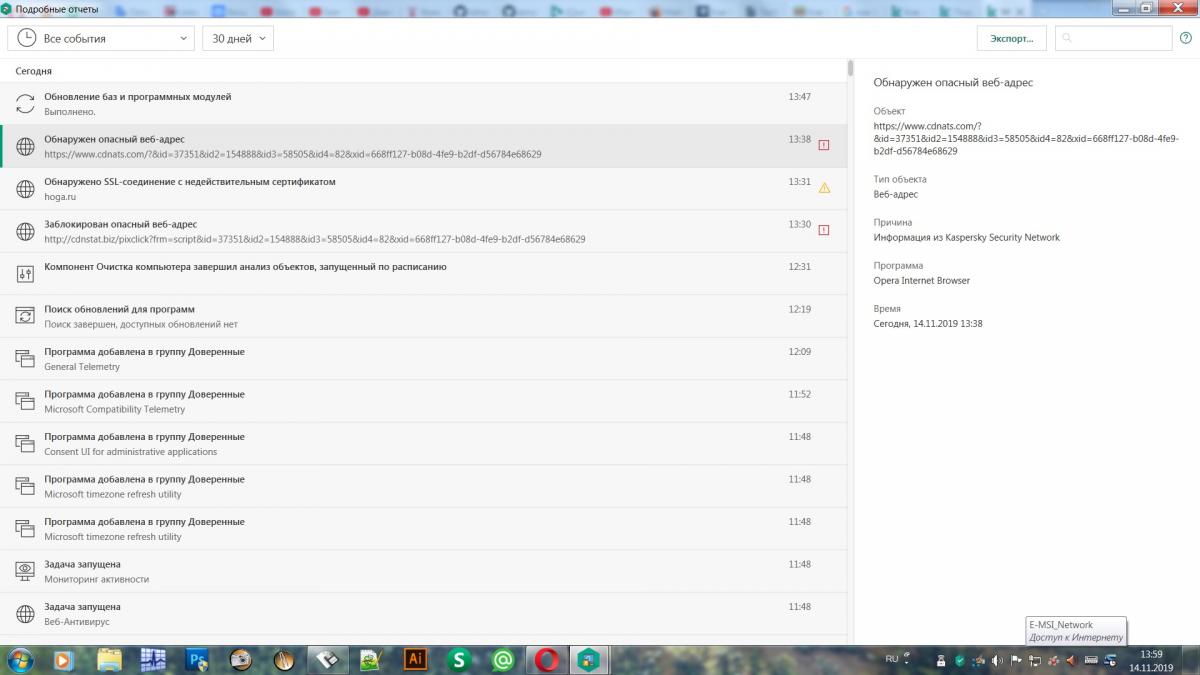
Task: Click the 'Экспорт...' button
Action: [1012, 38]
